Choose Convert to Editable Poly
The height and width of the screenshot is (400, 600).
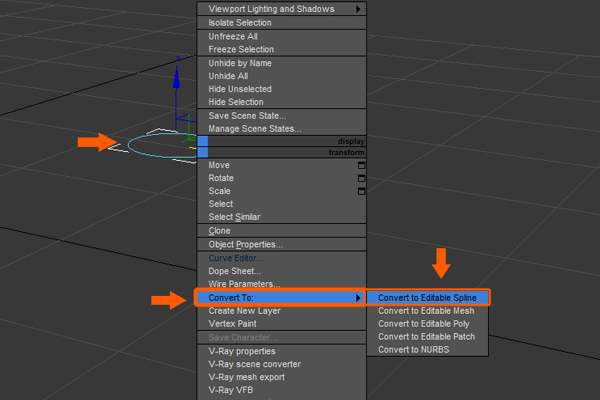coord(427,324)
